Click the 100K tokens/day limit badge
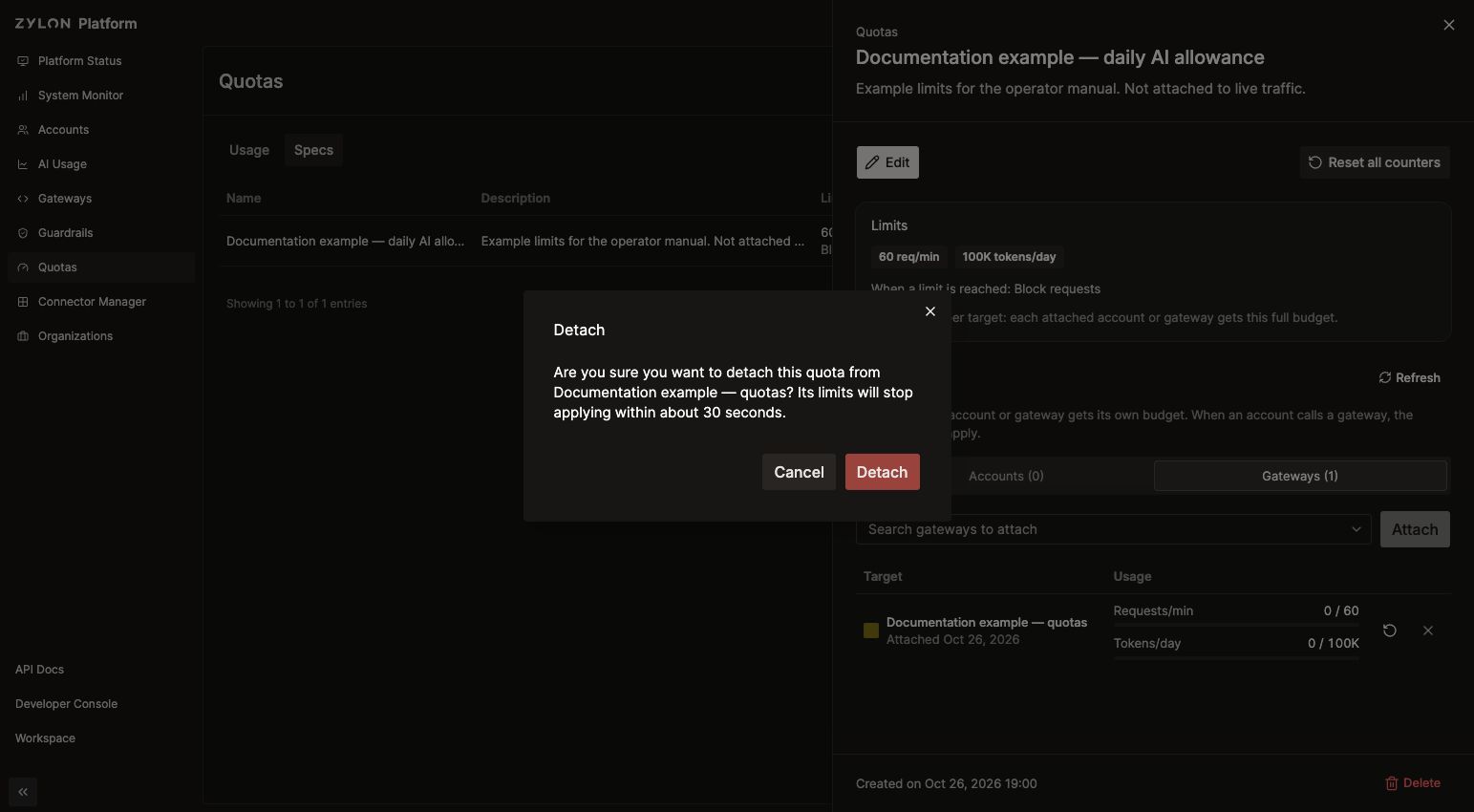This screenshot has width=1474, height=812. [1009, 257]
